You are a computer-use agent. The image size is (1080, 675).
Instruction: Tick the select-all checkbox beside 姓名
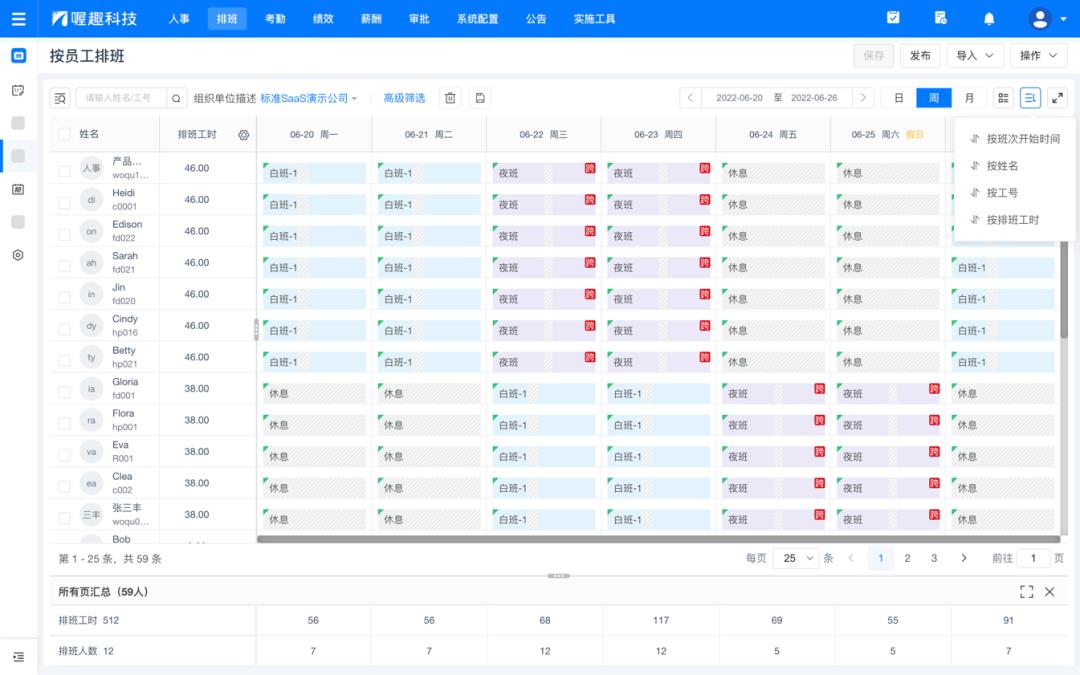click(x=65, y=134)
